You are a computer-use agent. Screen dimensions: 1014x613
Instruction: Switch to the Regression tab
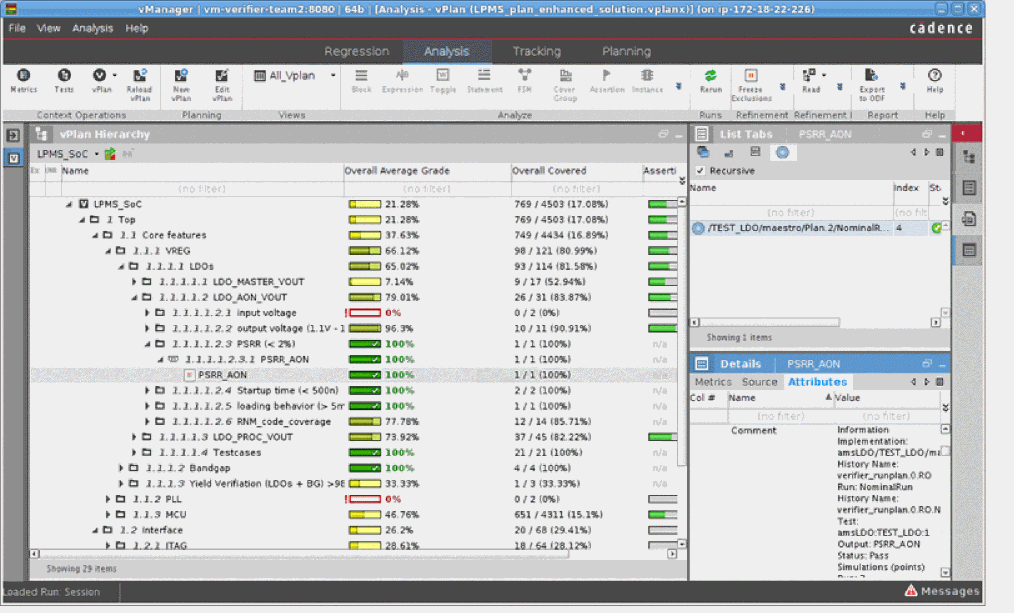[x=356, y=51]
